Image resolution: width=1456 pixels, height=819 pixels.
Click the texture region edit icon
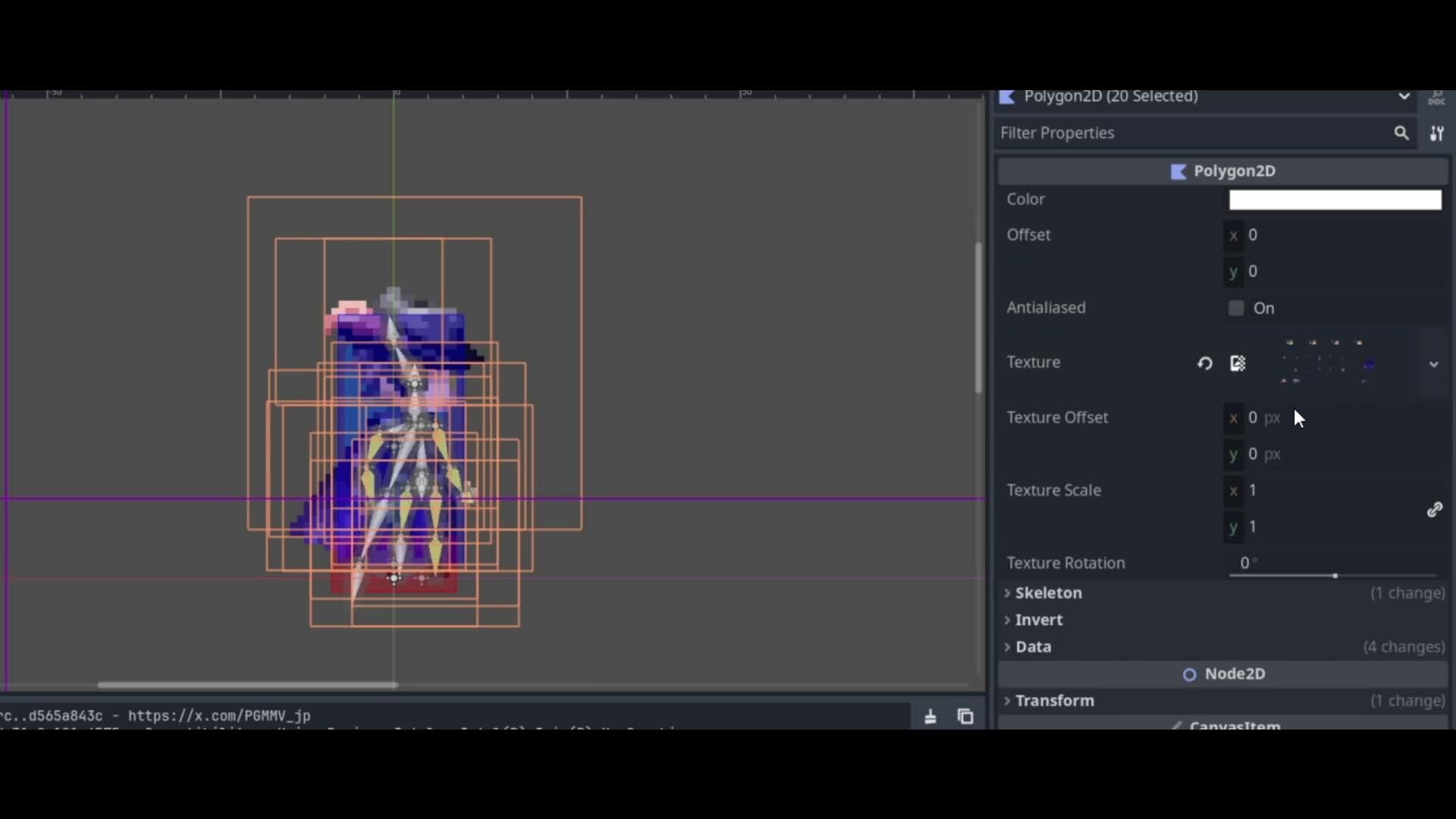1238,363
